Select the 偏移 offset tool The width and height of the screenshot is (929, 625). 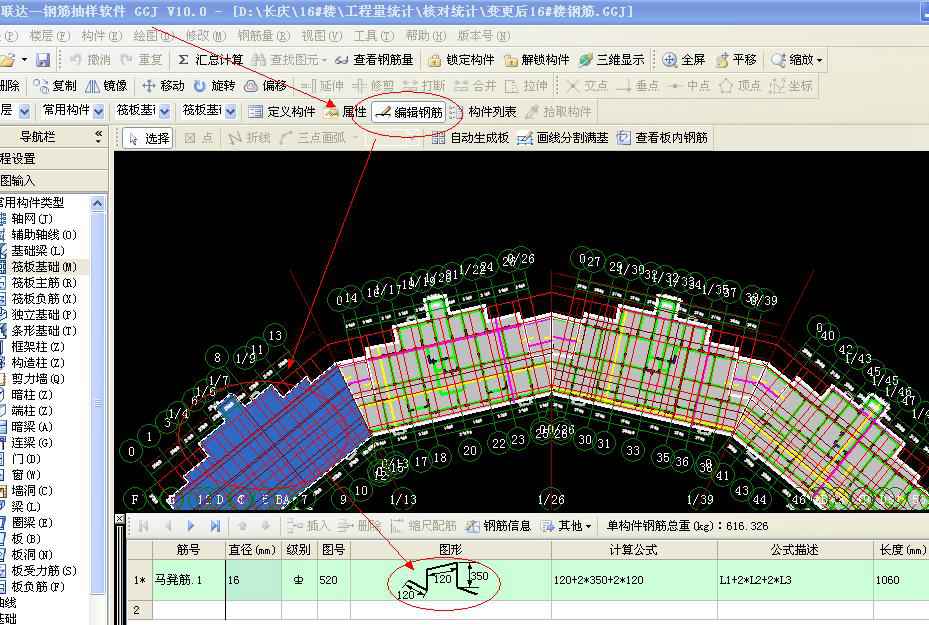click(x=266, y=86)
